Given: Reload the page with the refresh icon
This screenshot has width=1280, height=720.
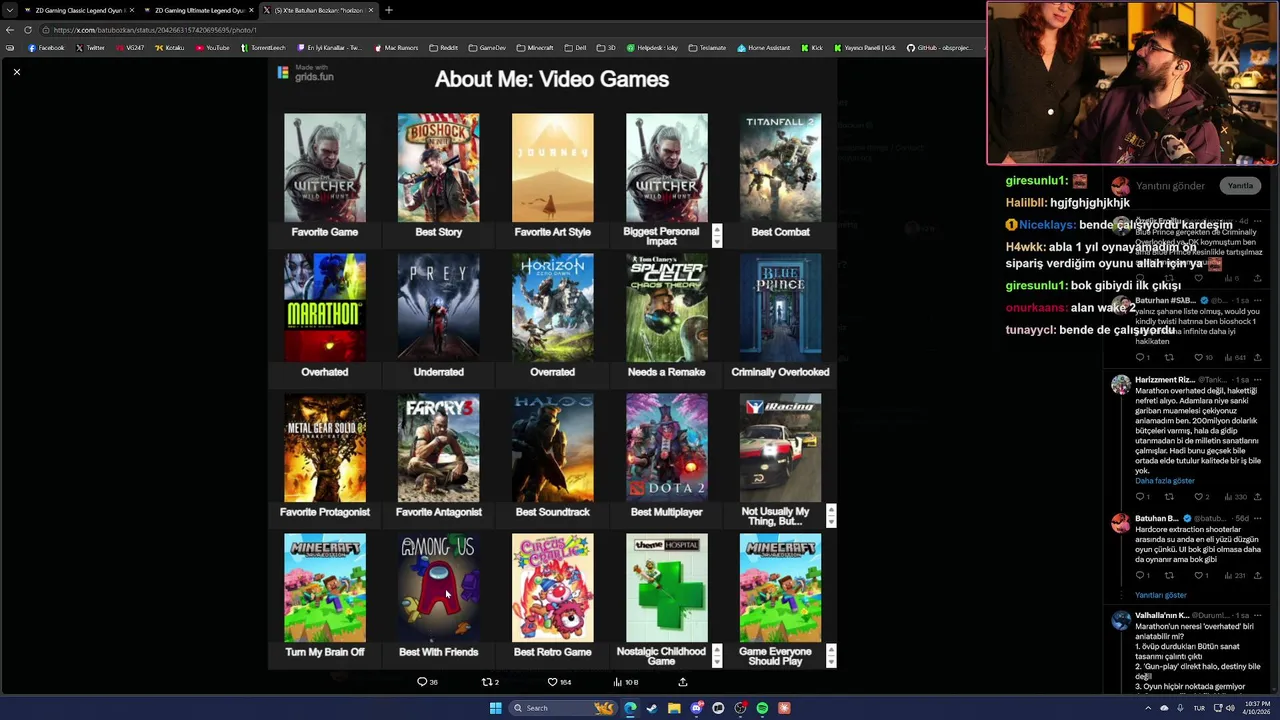Looking at the screenshot, I should [x=28, y=30].
